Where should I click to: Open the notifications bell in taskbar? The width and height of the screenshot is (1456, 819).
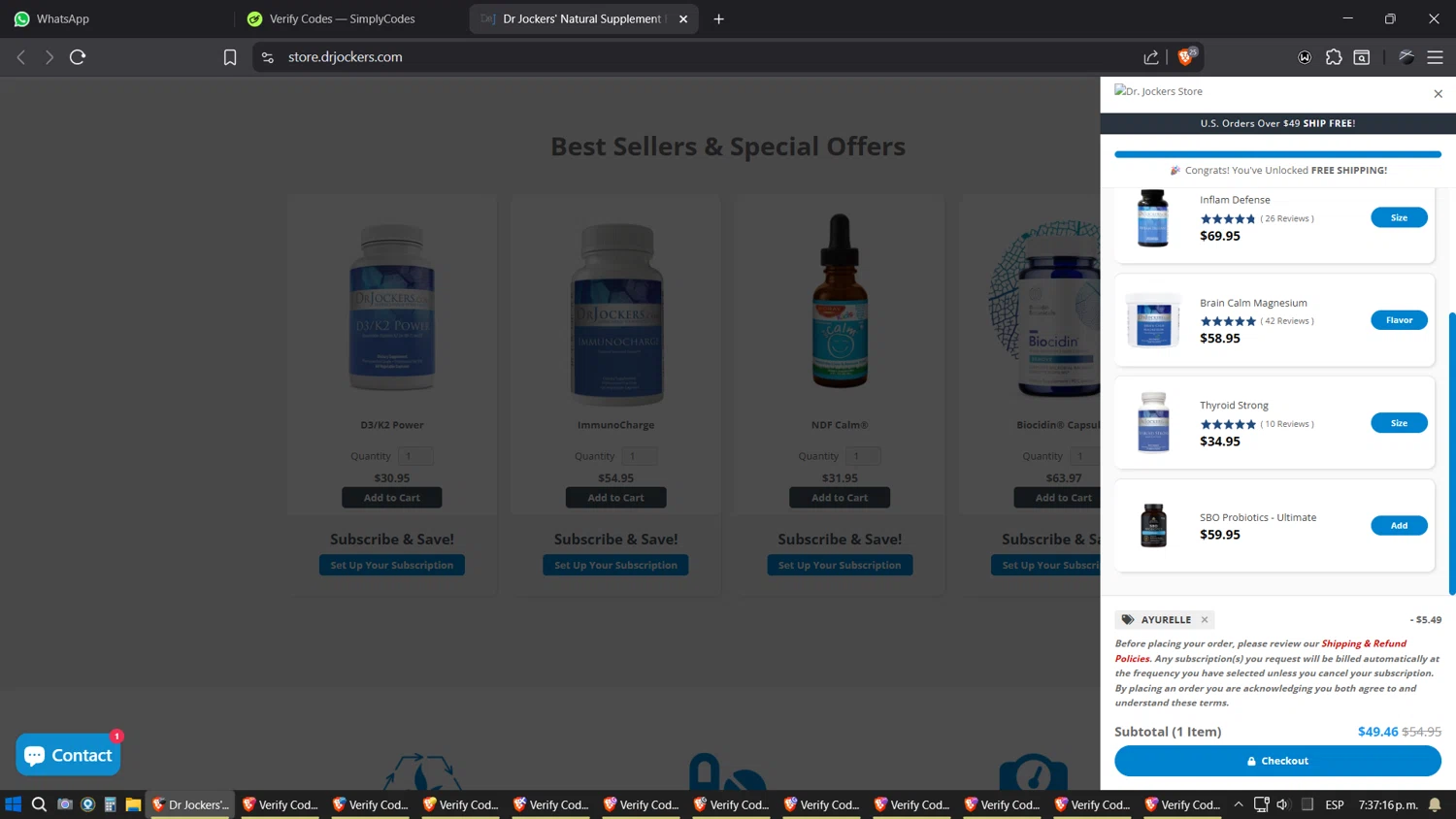click(x=1435, y=804)
